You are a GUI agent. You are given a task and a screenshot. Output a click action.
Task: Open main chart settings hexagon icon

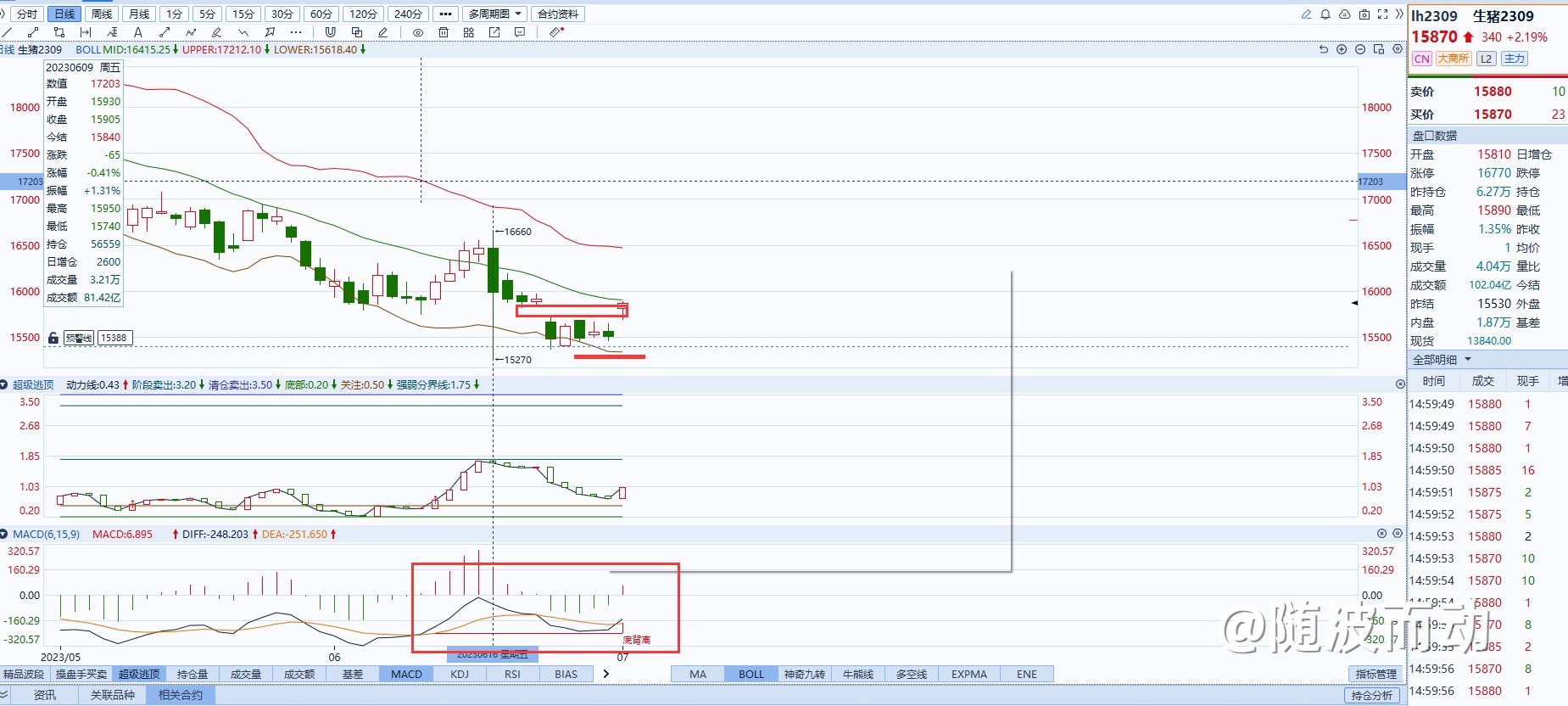[x=1398, y=49]
